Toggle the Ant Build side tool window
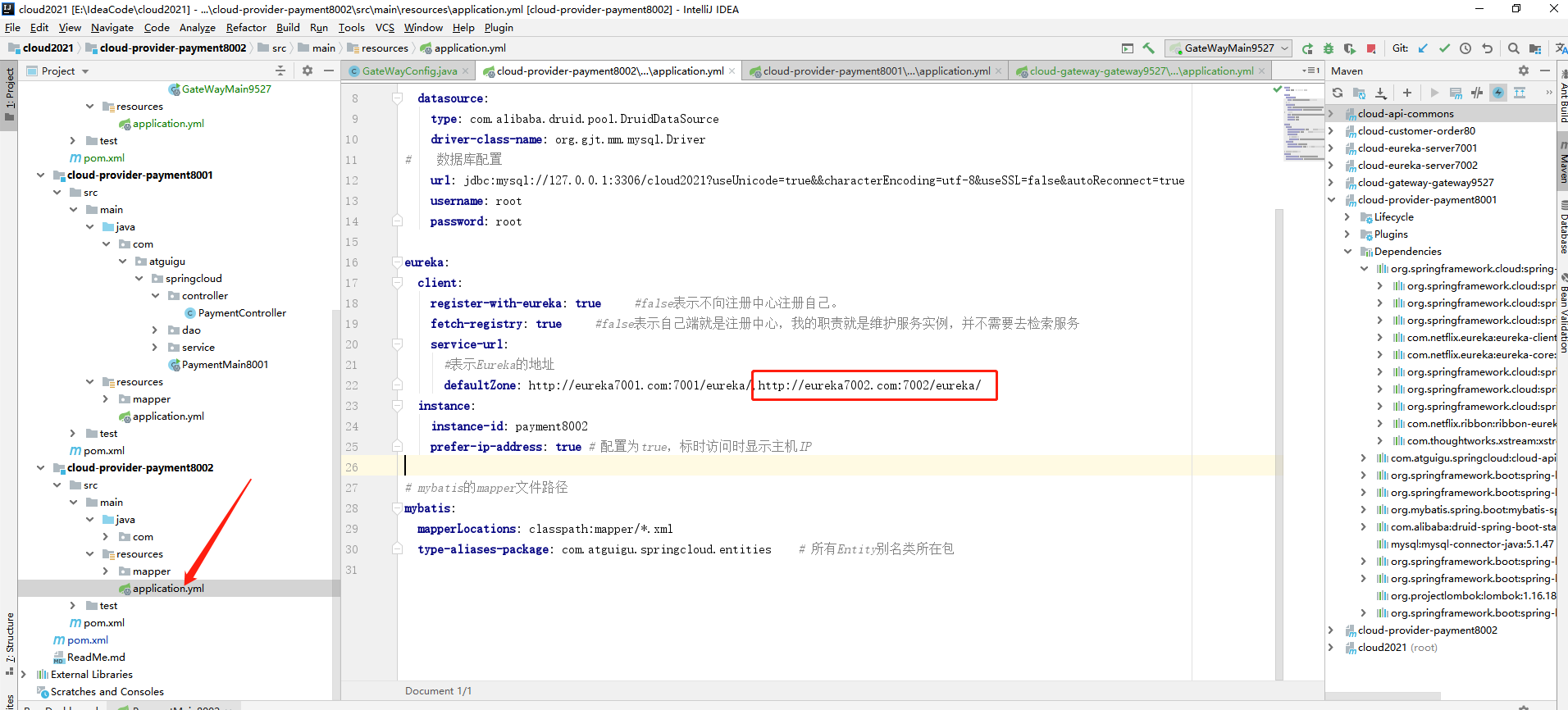Screen dimensions: 1568x710 coord(1562,98)
